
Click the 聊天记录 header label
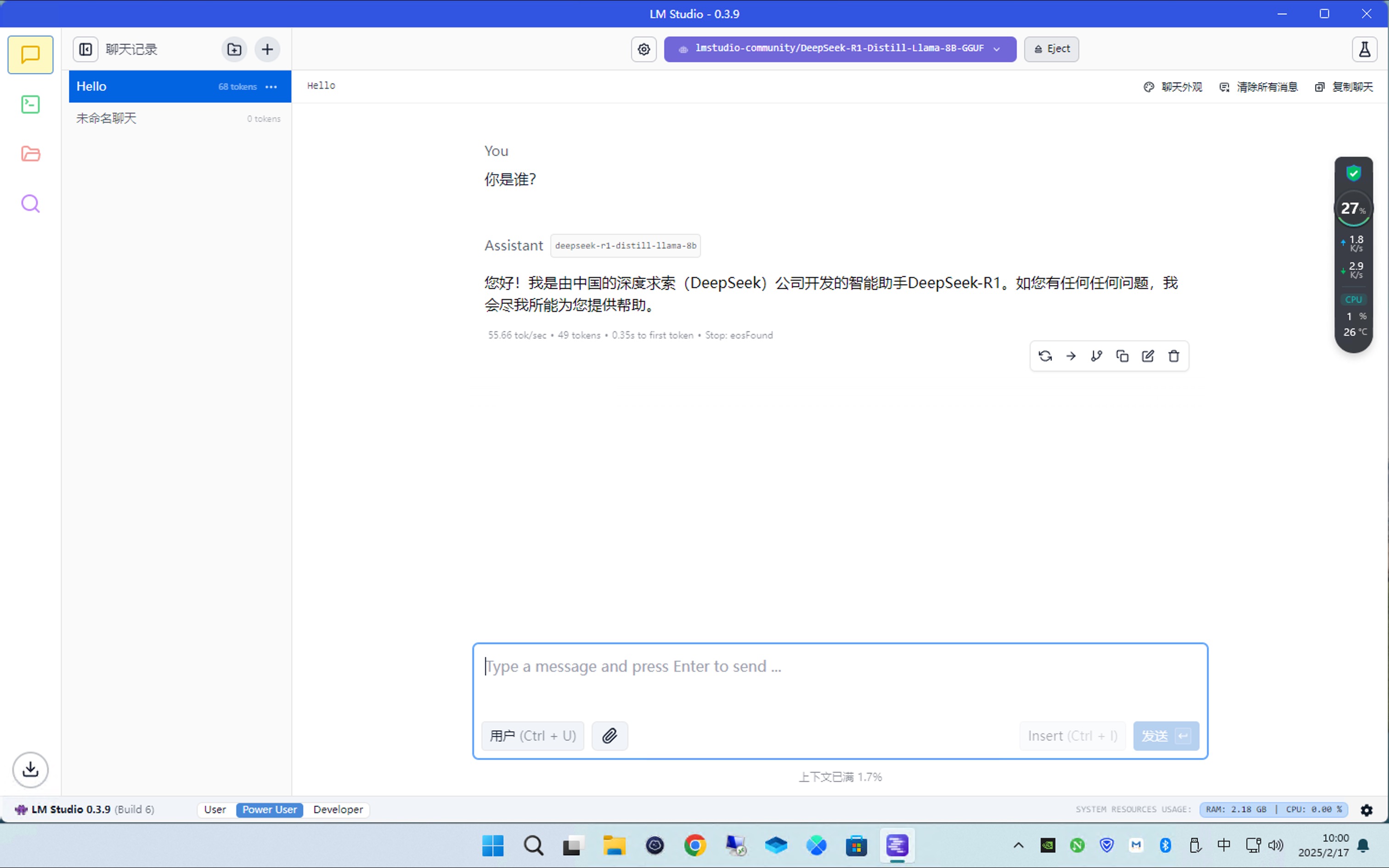[131, 50]
